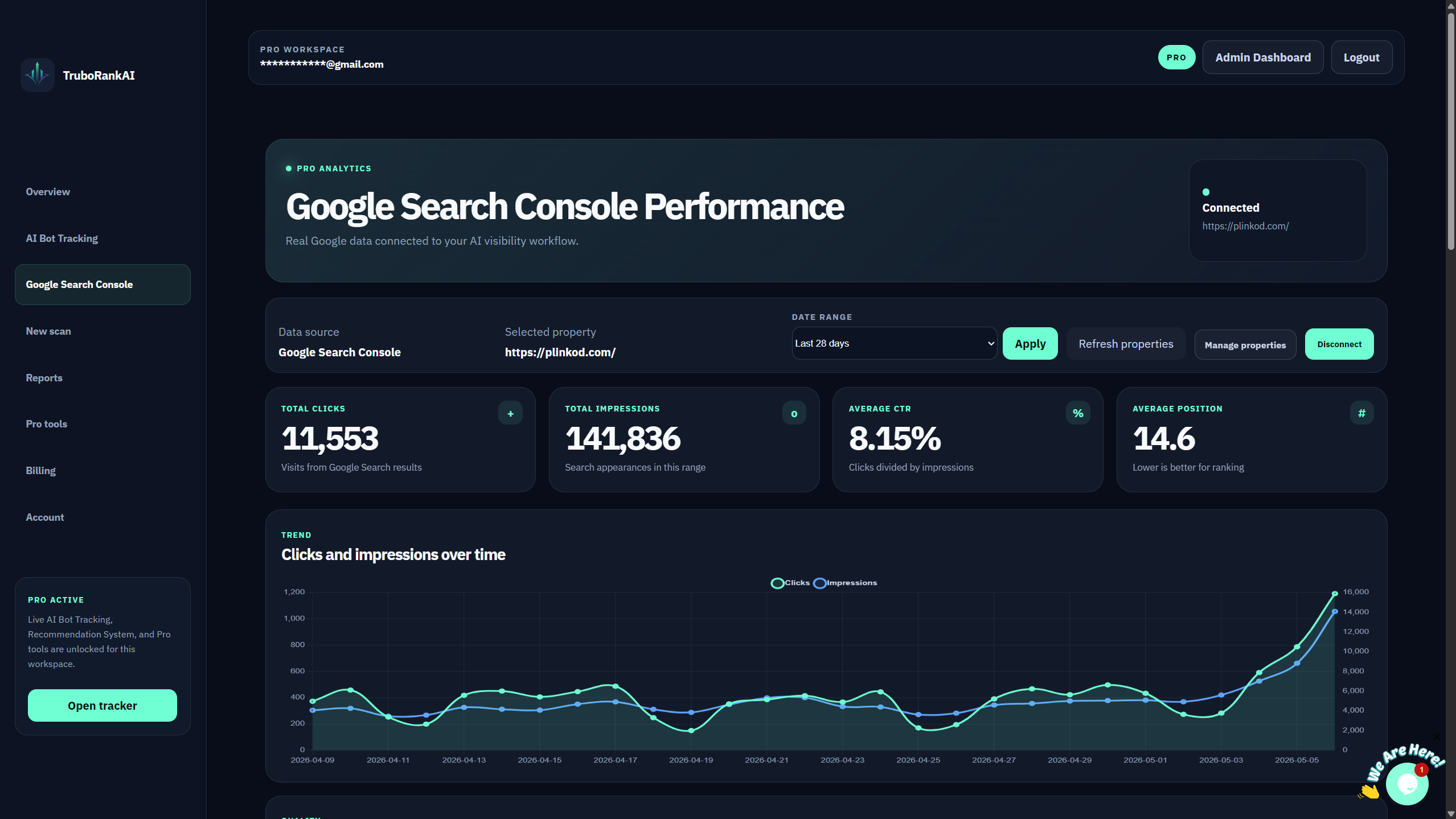Toggle the Impressions series in chart legend
1456x819 pixels.
pos(845,583)
